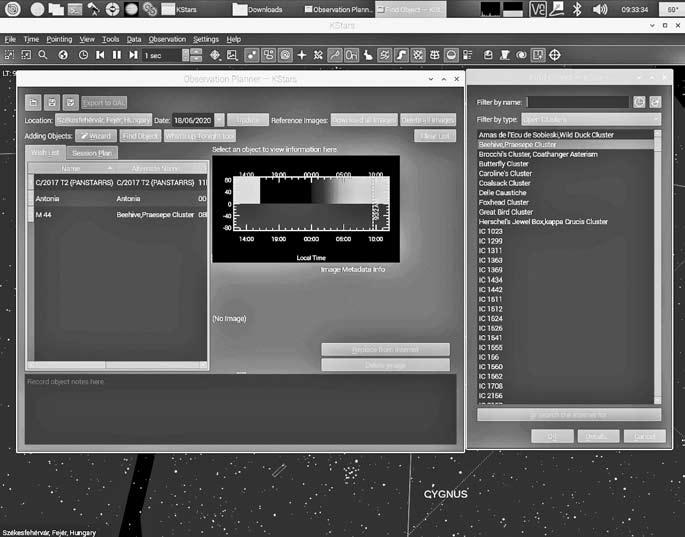Open the File menu
The image size is (685, 537).
pyautogui.click(x=10, y=39)
